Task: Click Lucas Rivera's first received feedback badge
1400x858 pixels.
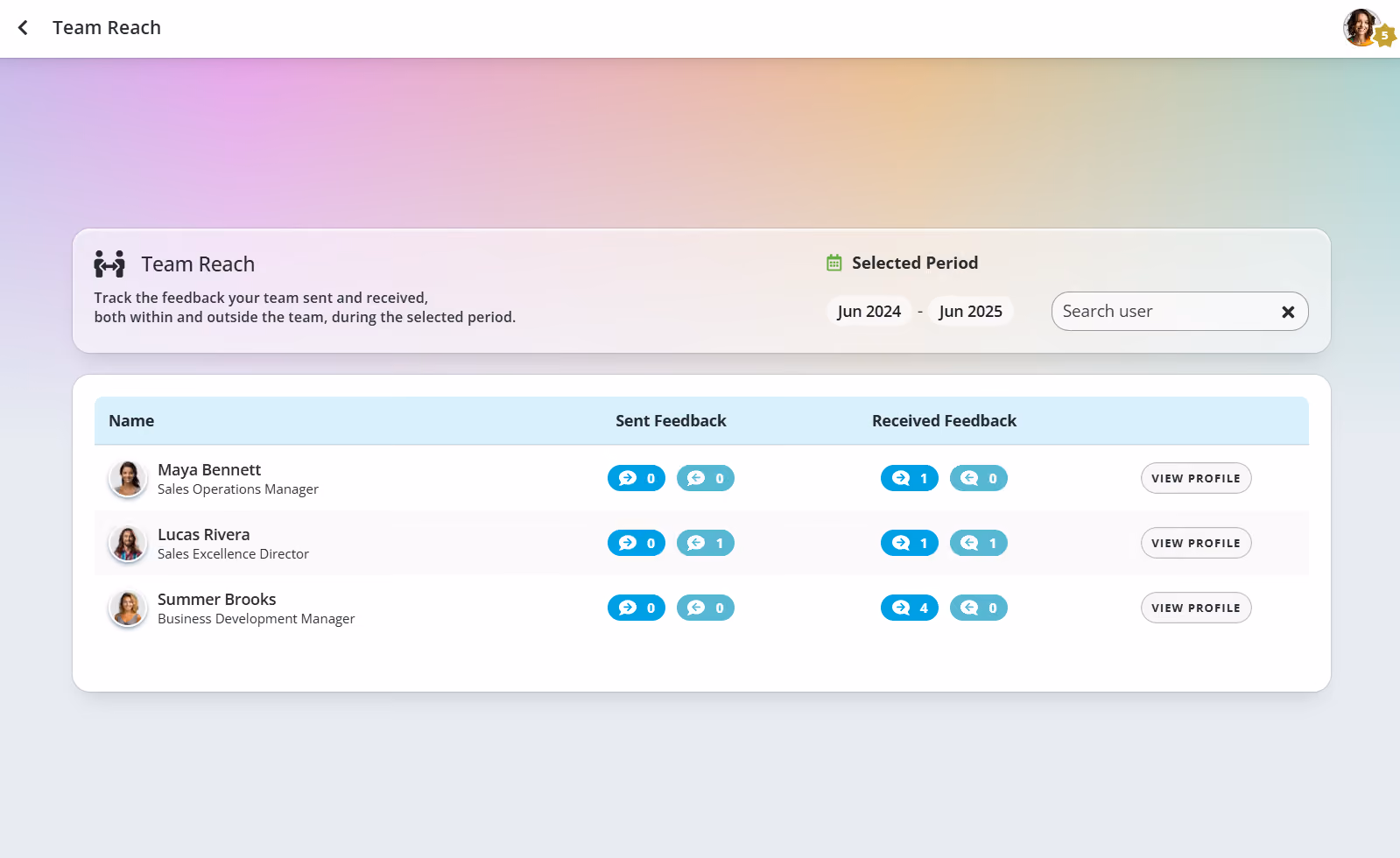Action: tap(910, 543)
